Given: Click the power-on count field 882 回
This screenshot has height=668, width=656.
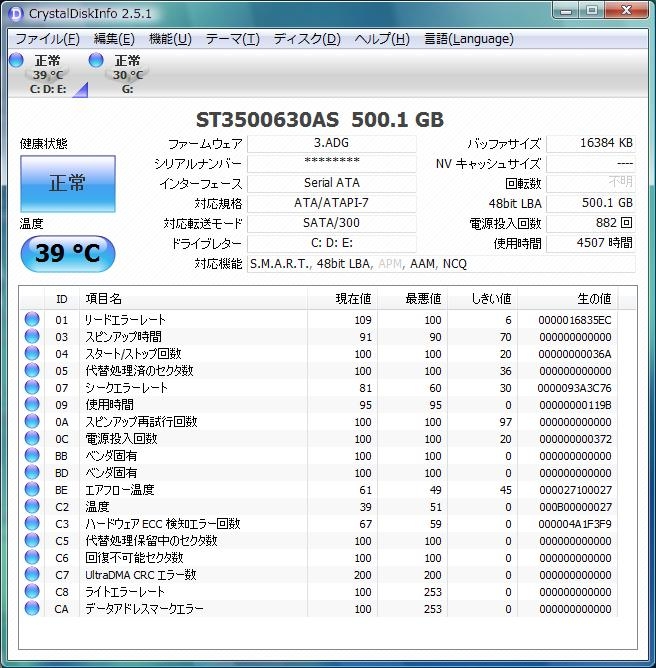Looking at the screenshot, I should 591,224.
